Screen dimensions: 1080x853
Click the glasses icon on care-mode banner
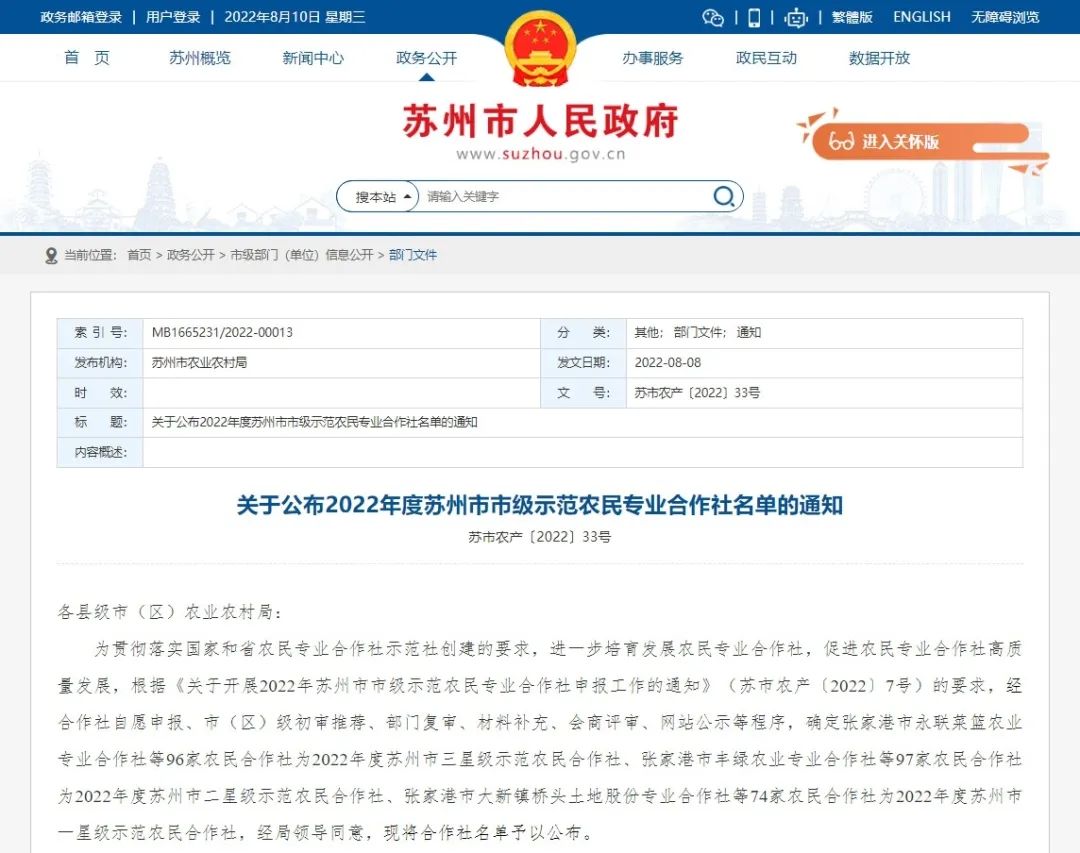[x=842, y=141]
